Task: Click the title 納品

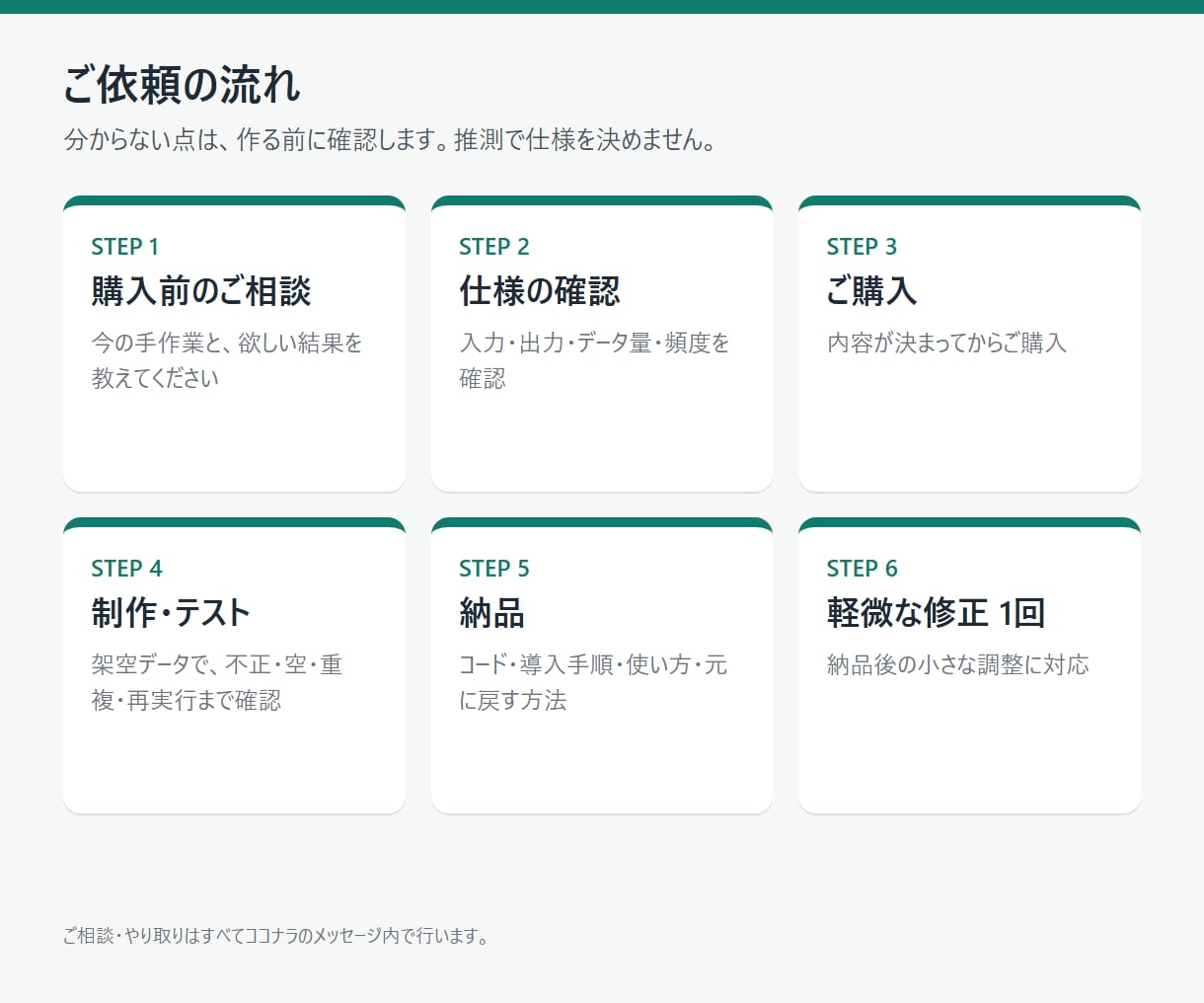Action: [x=491, y=613]
